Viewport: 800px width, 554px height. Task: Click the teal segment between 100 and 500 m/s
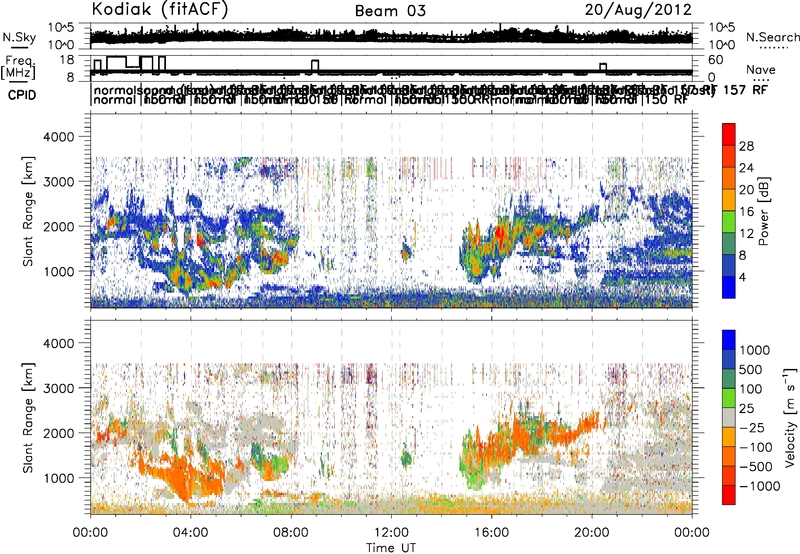pyautogui.click(x=729, y=379)
